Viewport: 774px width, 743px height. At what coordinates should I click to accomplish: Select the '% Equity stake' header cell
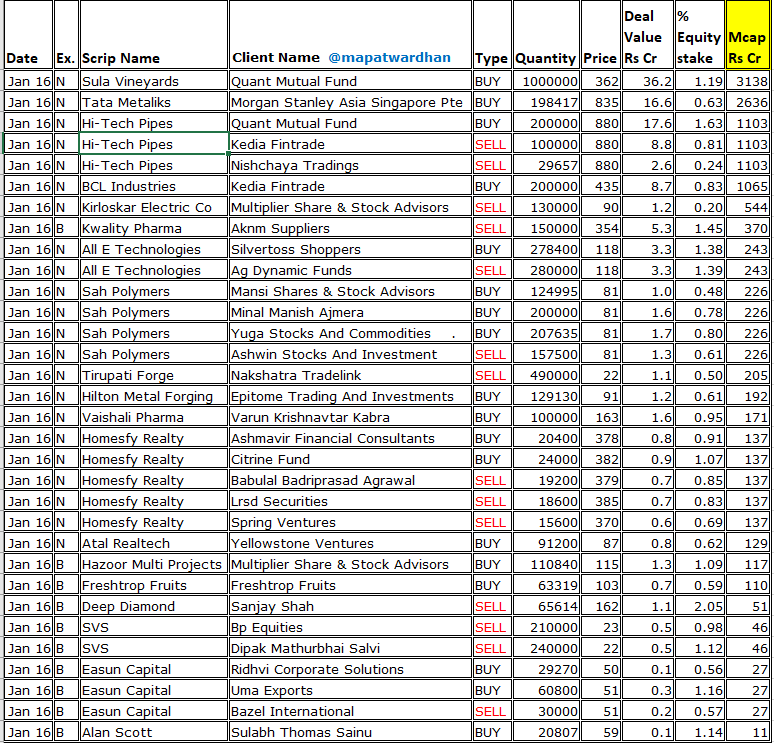(700, 35)
